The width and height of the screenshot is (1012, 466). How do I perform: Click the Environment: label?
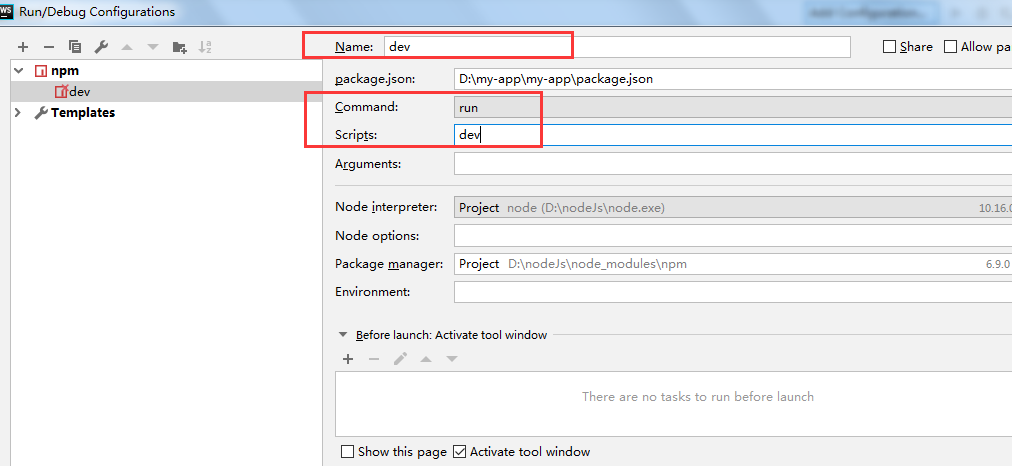(x=372, y=292)
